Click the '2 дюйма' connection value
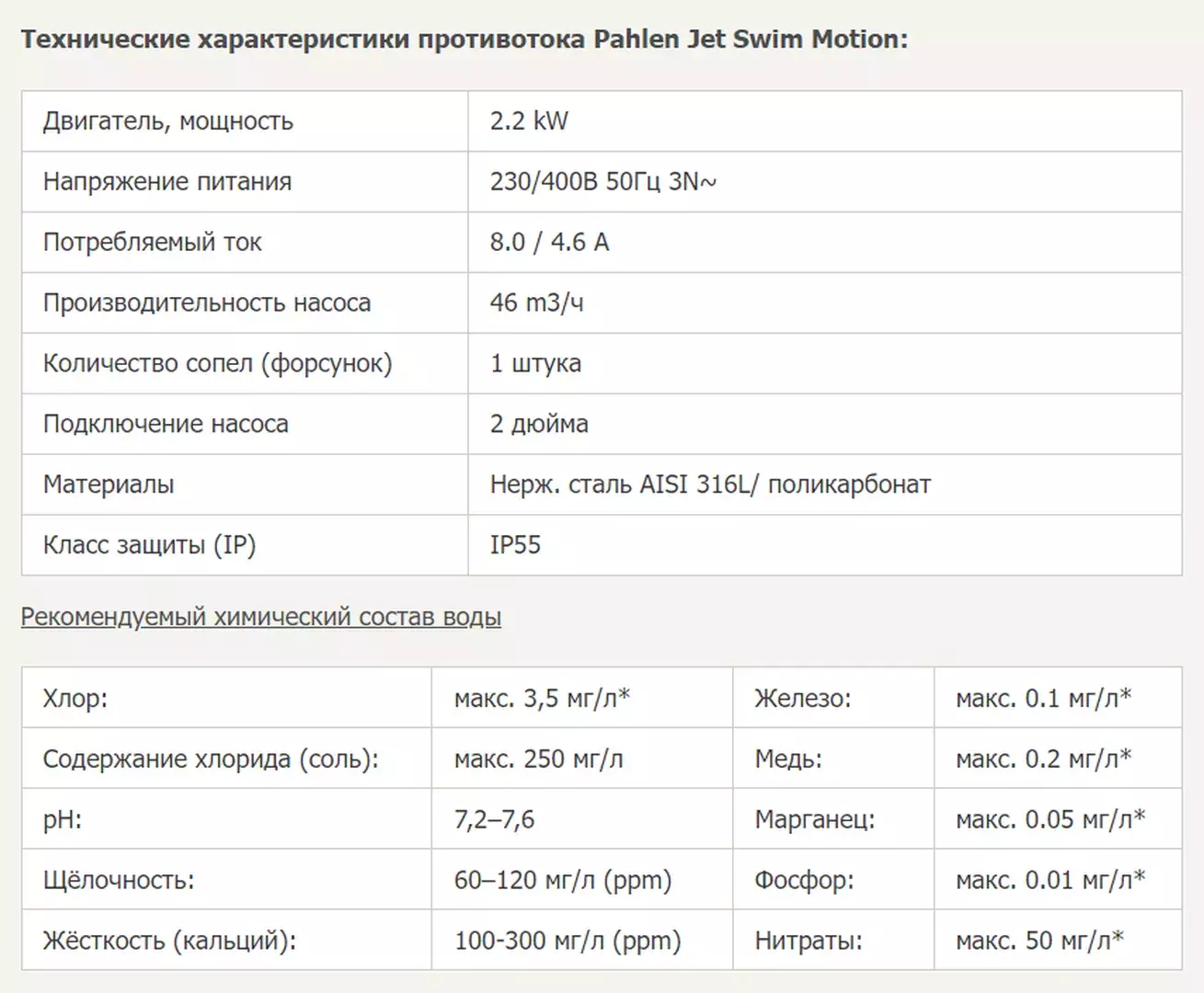The width and height of the screenshot is (1204, 993). point(539,424)
